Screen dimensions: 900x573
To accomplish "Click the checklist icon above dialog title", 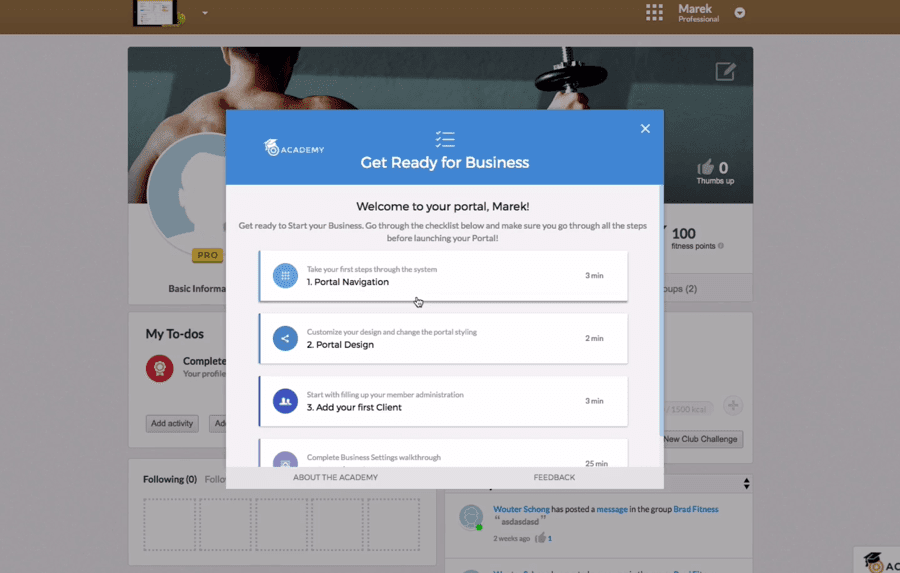I will click(445, 139).
